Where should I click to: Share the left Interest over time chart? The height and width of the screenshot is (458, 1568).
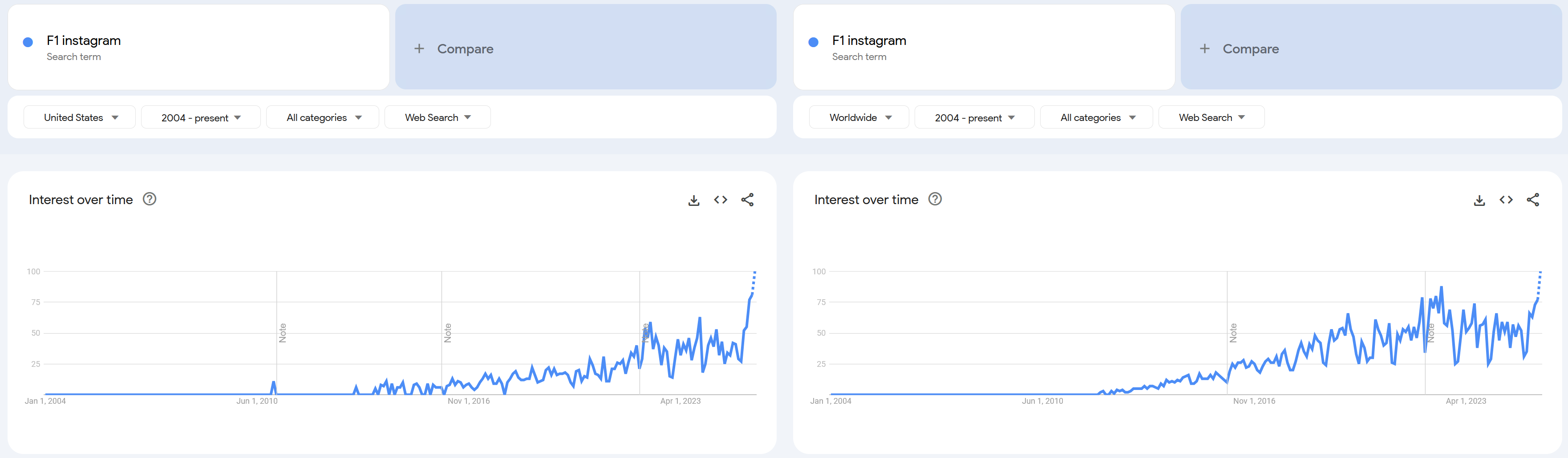(747, 200)
